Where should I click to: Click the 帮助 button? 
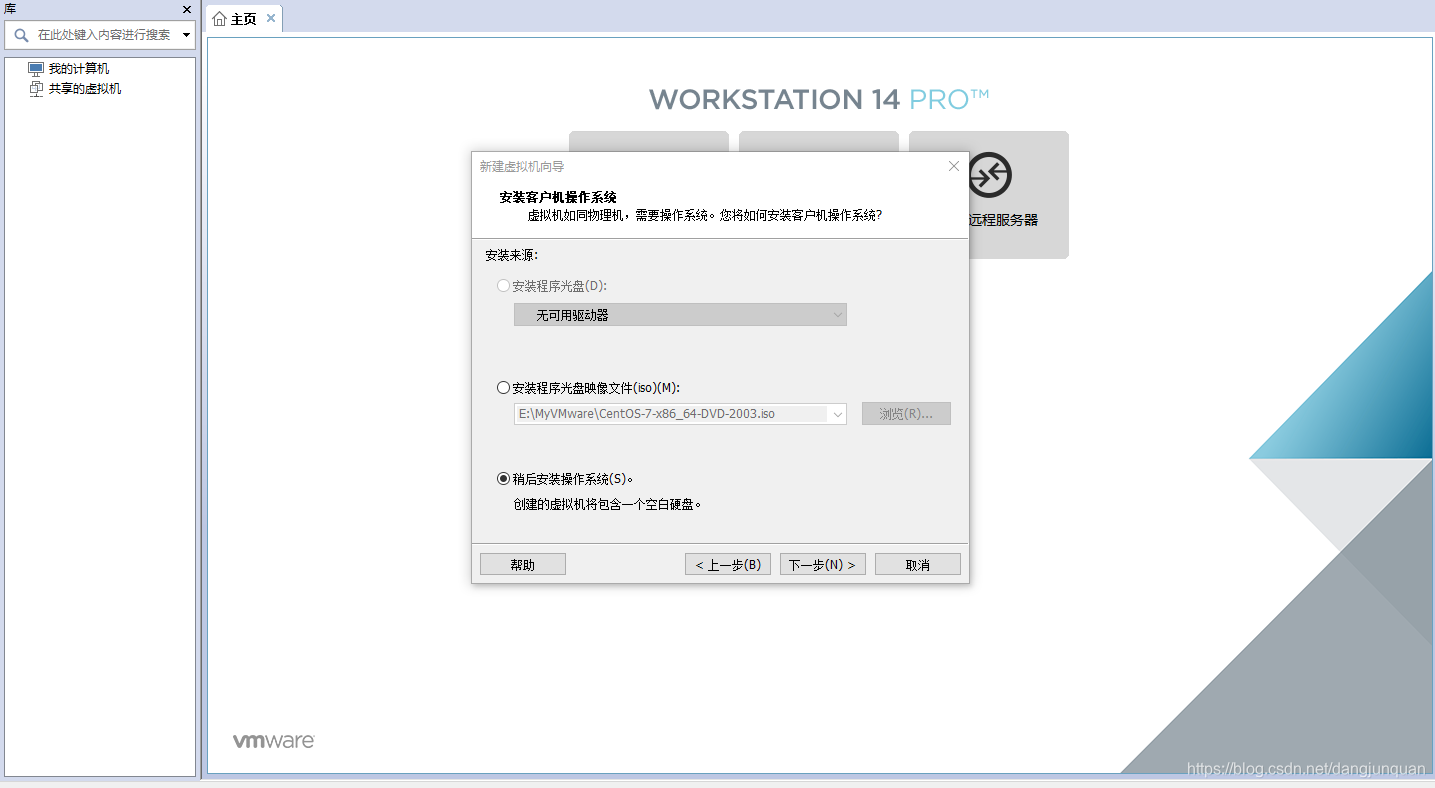(523, 565)
